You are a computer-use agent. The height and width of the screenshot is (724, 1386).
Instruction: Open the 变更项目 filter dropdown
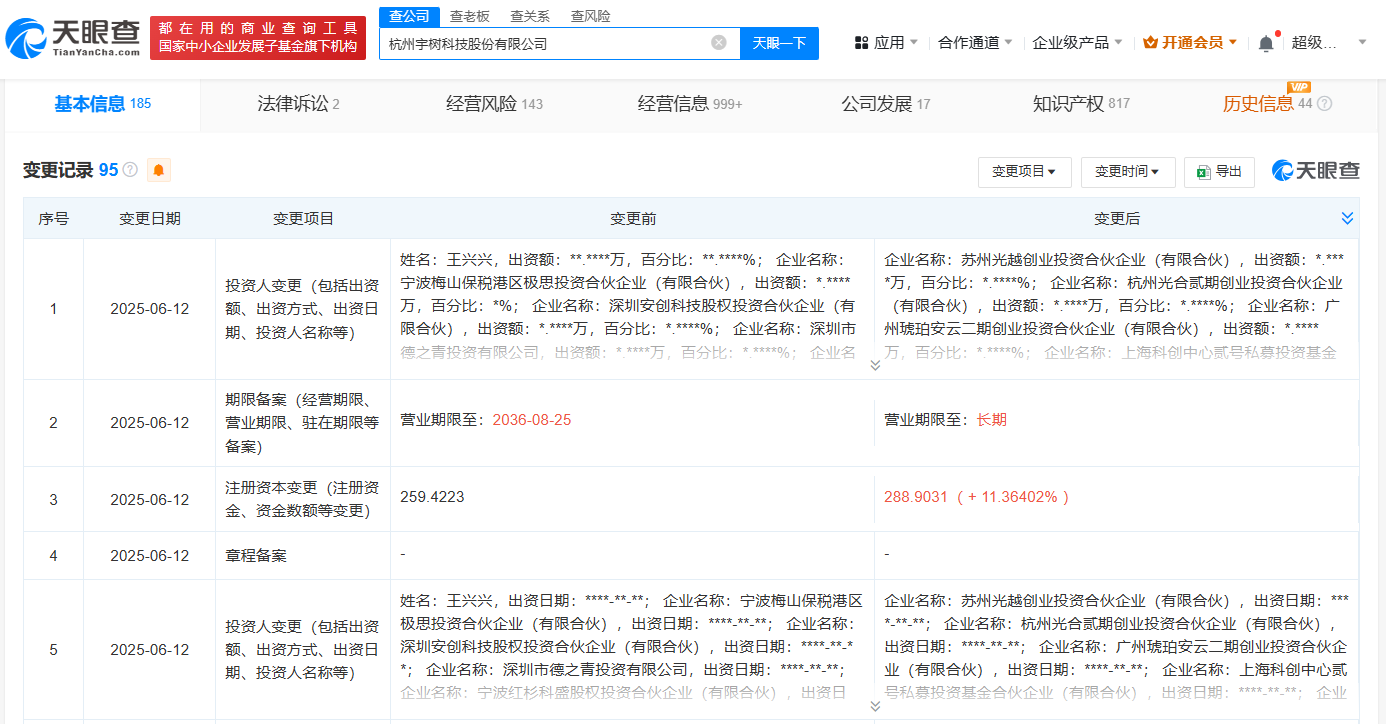pyautogui.click(x=1024, y=172)
